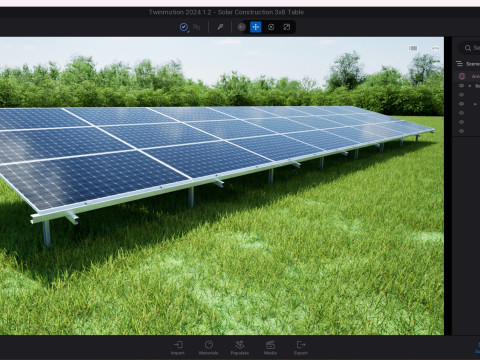Open the Populate tab in the bottom dock

[239, 348]
